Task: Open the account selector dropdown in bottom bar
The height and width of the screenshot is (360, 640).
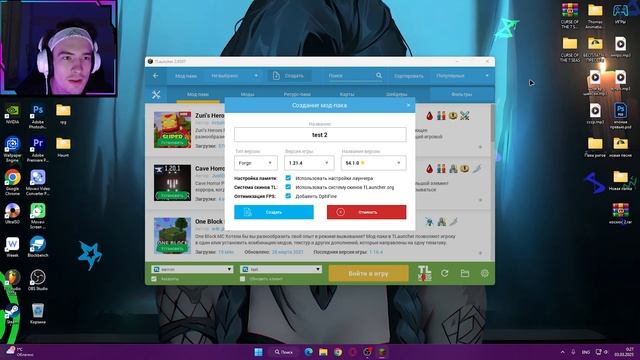Action: coord(192,269)
